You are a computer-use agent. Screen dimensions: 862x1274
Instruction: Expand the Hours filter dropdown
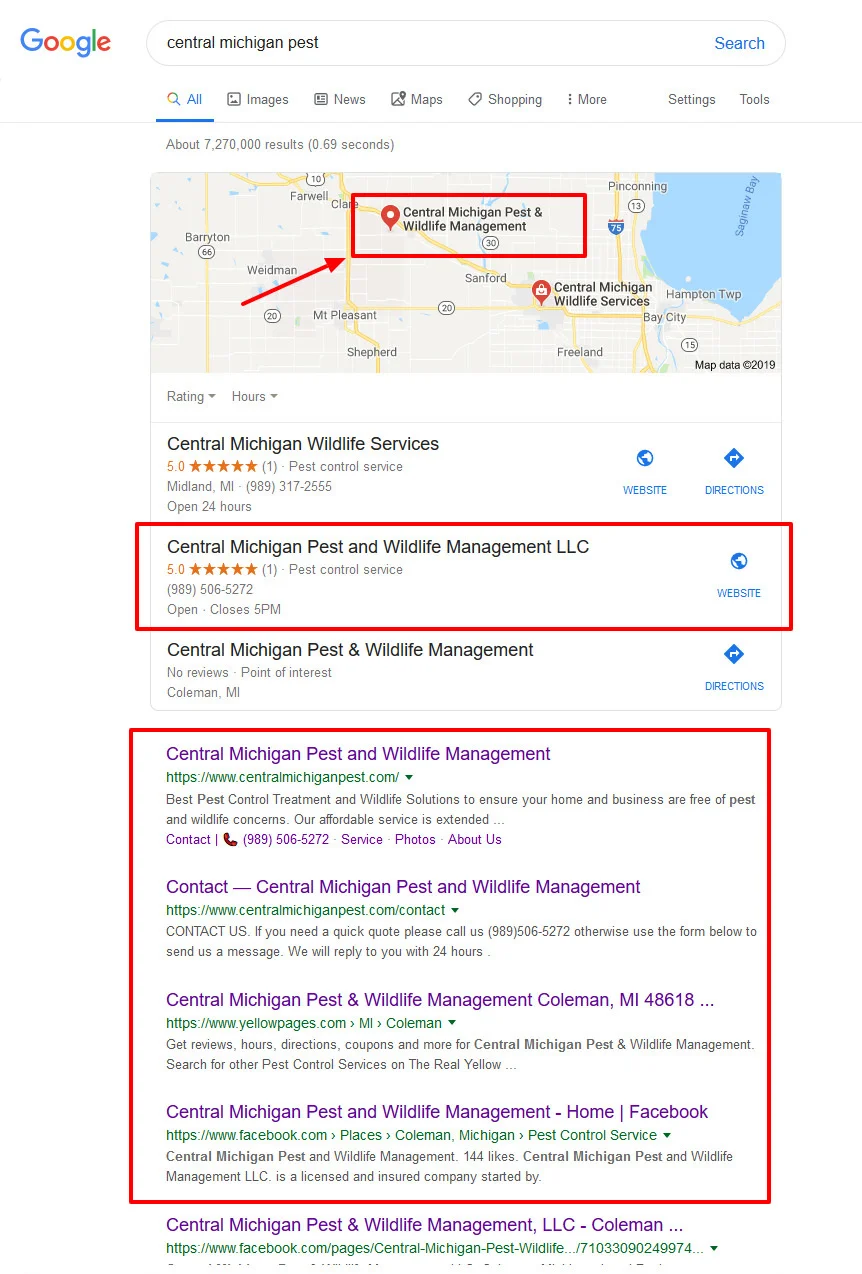click(255, 396)
